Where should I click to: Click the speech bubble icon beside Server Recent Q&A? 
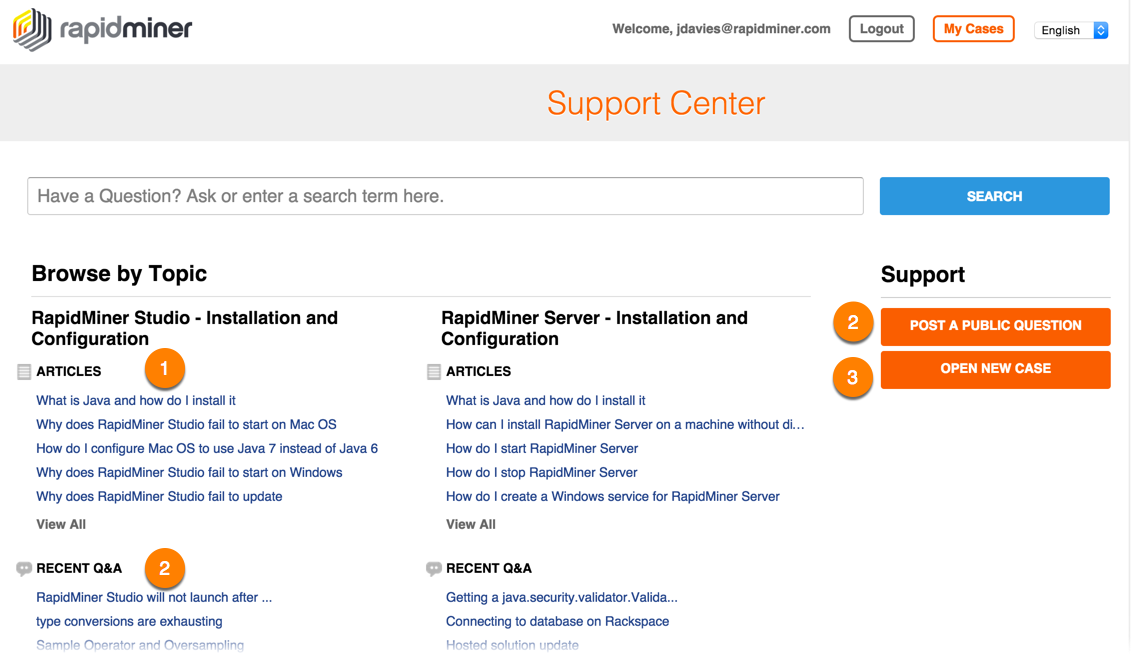click(x=433, y=567)
